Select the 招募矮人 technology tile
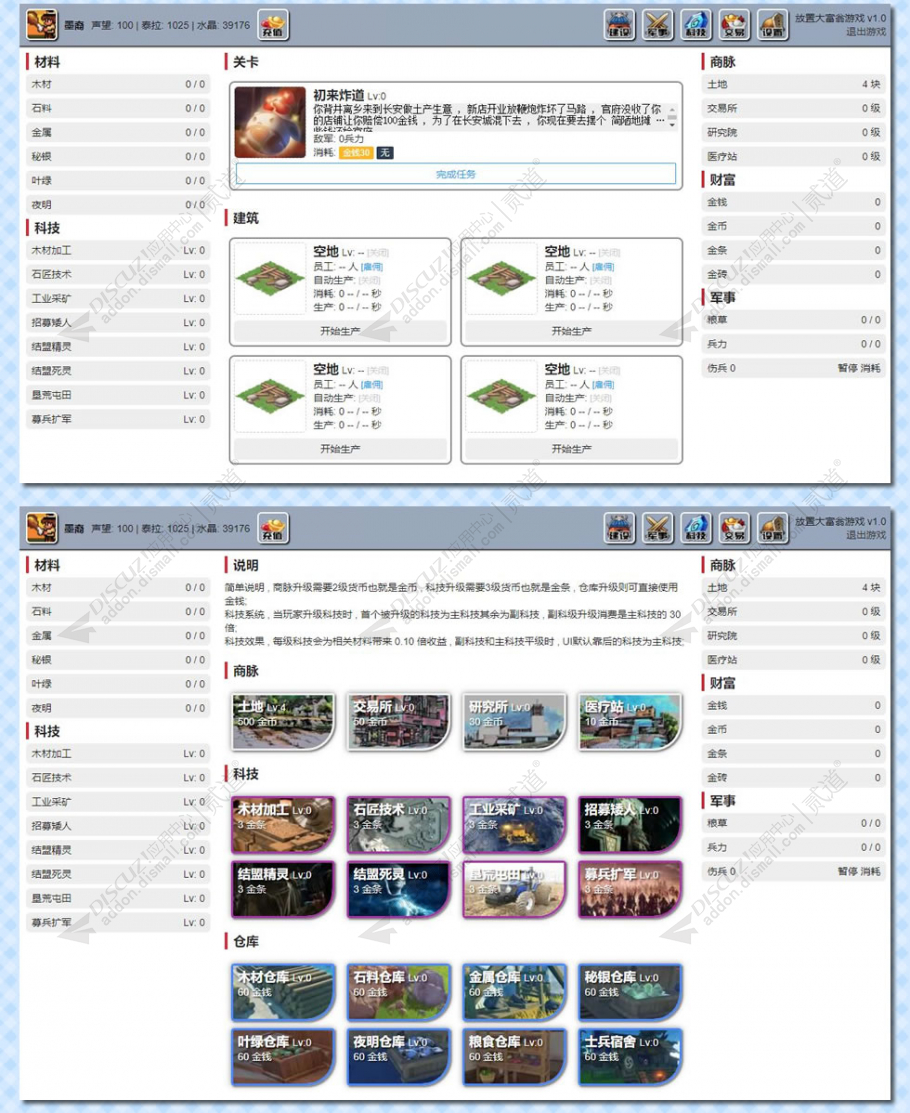The image size is (910, 1113). coord(629,822)
